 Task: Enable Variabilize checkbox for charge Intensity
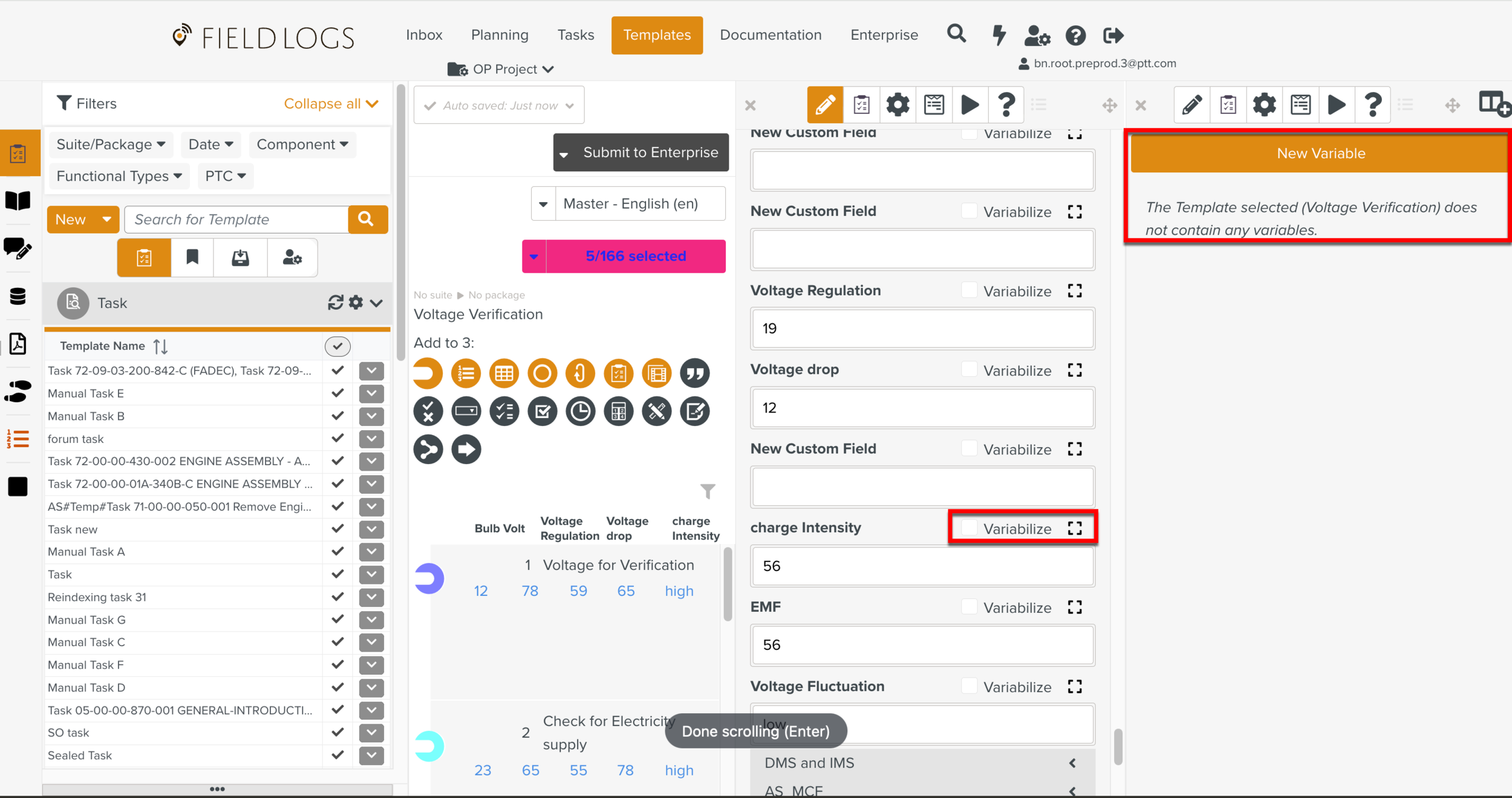[x=969, y=528]
